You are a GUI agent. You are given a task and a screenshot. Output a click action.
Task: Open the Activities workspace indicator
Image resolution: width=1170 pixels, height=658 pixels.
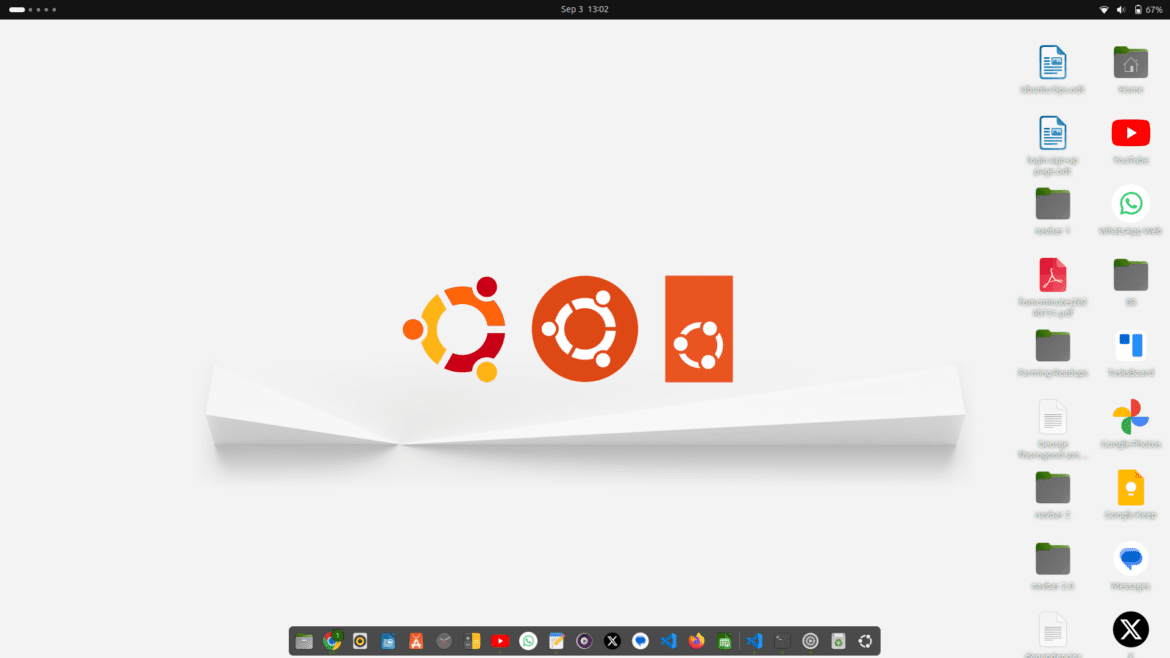[x=32, y=9]
